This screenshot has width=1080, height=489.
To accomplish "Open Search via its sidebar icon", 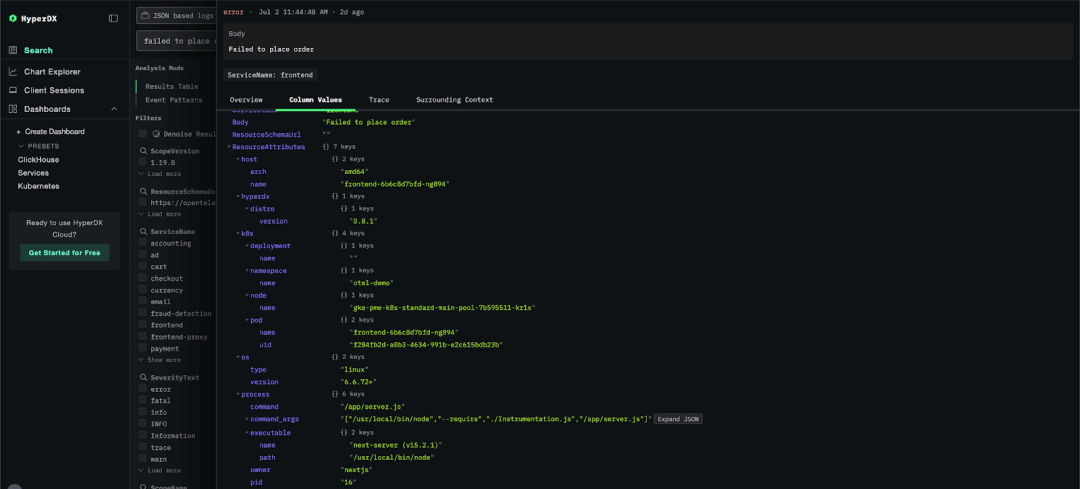I will [12, 50].
